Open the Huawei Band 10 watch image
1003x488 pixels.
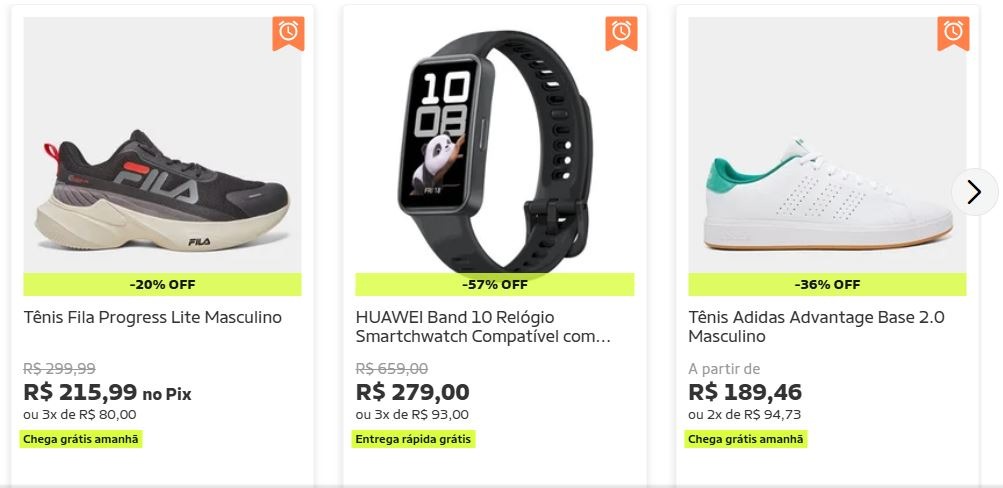[x=494, y=145]
